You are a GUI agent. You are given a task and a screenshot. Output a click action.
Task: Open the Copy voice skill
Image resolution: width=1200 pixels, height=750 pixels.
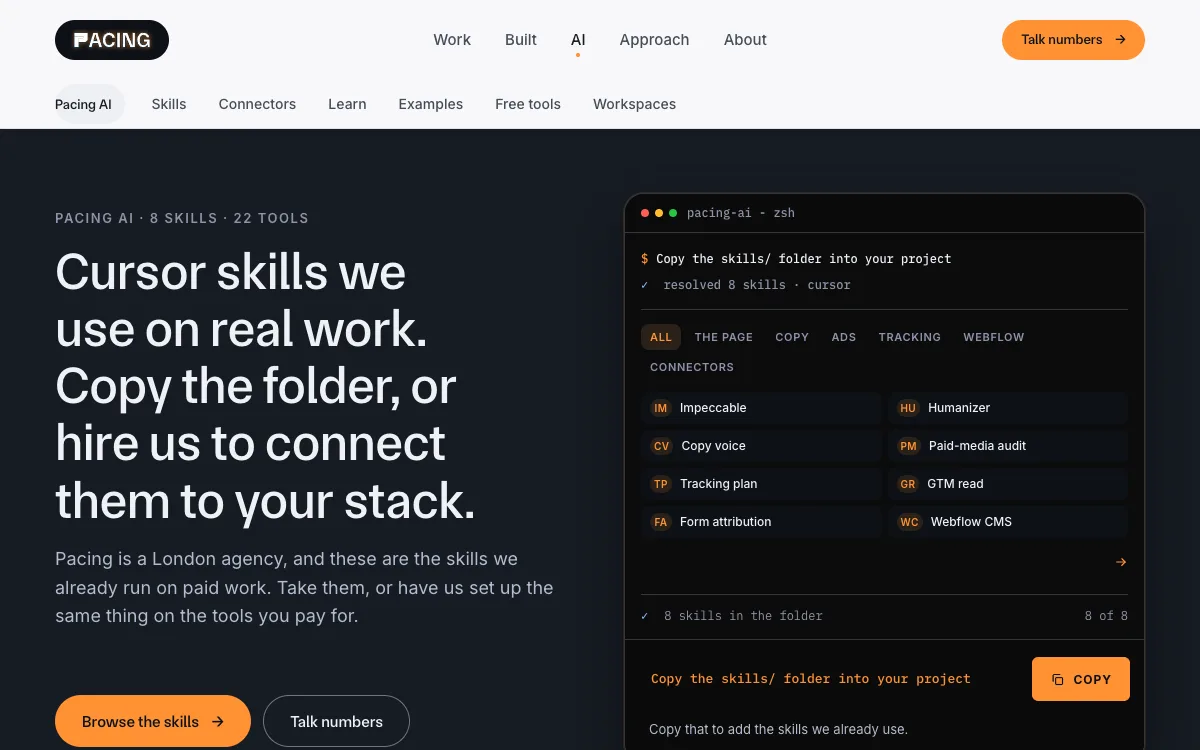click(761, 446)
